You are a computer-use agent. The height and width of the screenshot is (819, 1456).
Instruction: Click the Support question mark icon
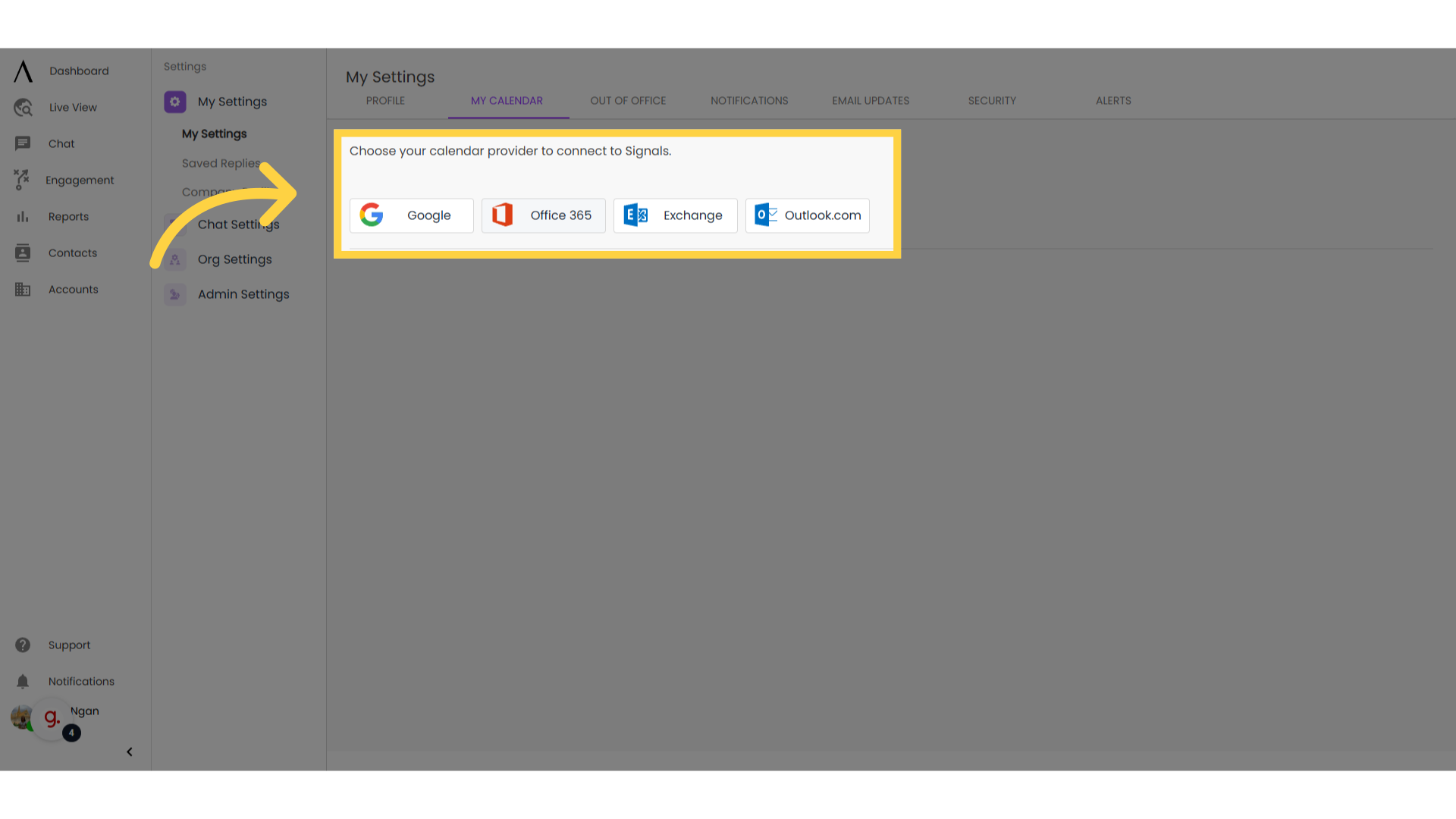[x=23, y=645]
